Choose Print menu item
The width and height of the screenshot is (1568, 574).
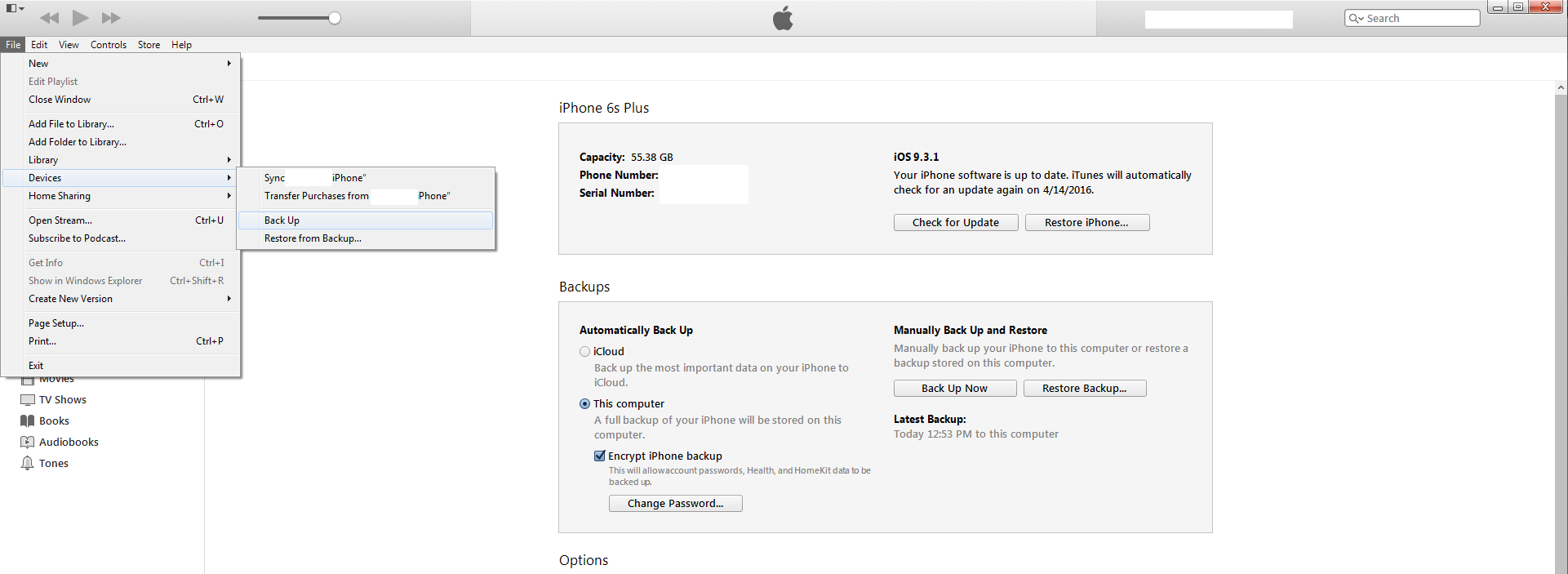click(122, 341)
